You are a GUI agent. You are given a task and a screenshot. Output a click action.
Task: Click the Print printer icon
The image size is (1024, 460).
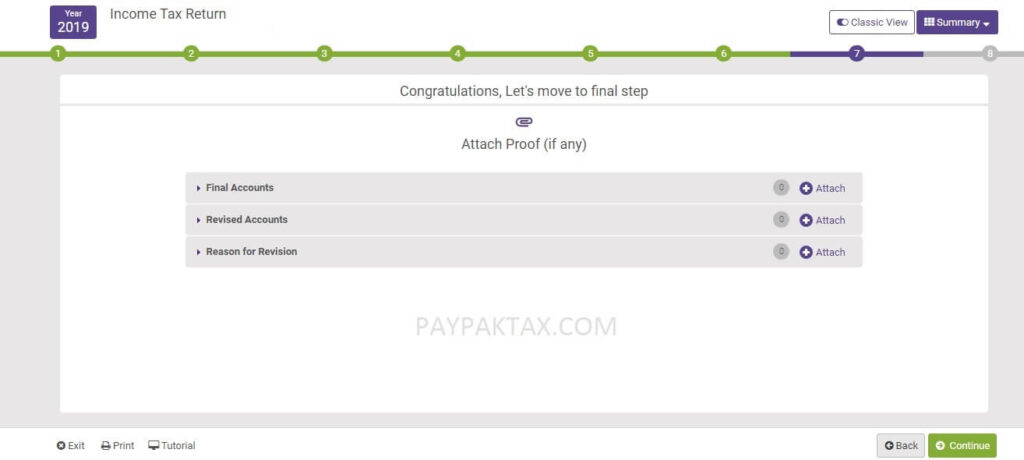(x=106, y=446)
